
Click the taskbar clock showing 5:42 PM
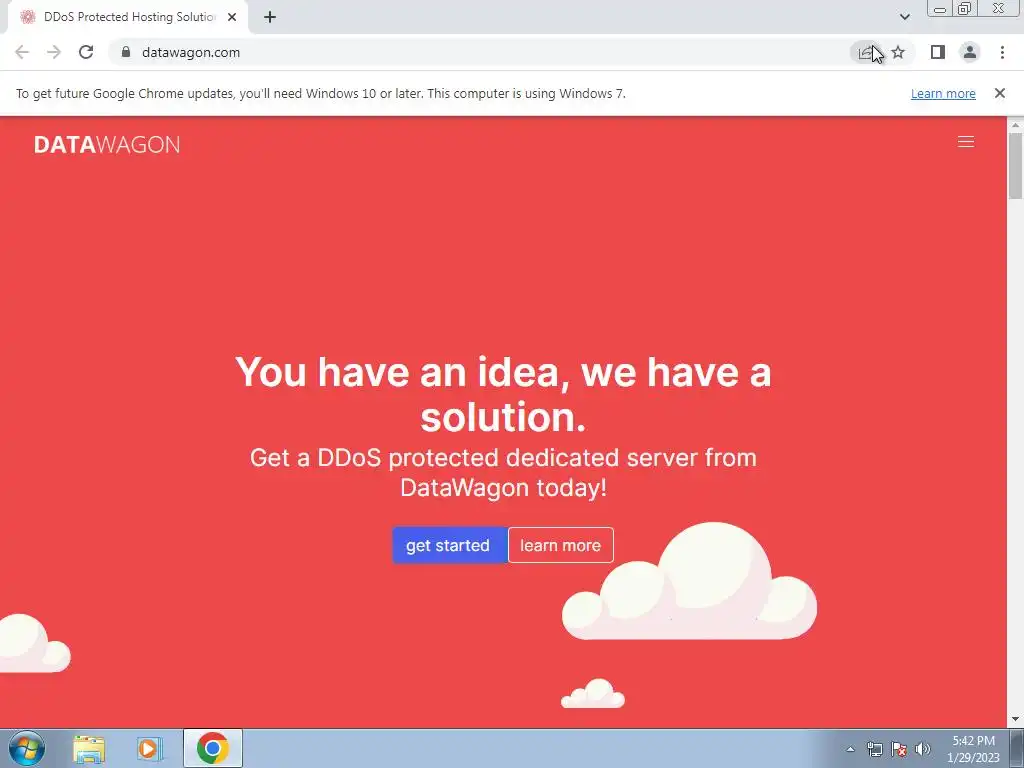973,749
